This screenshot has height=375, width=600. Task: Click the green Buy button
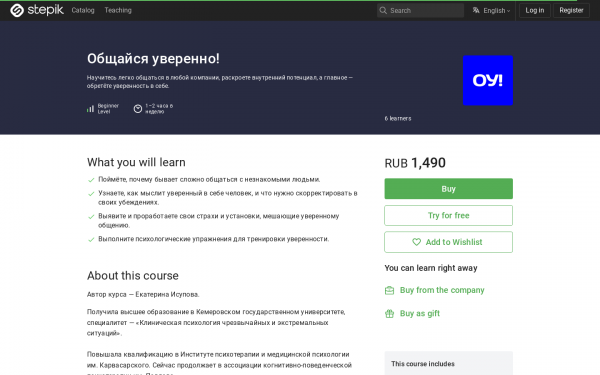click(x=448, y=189)
